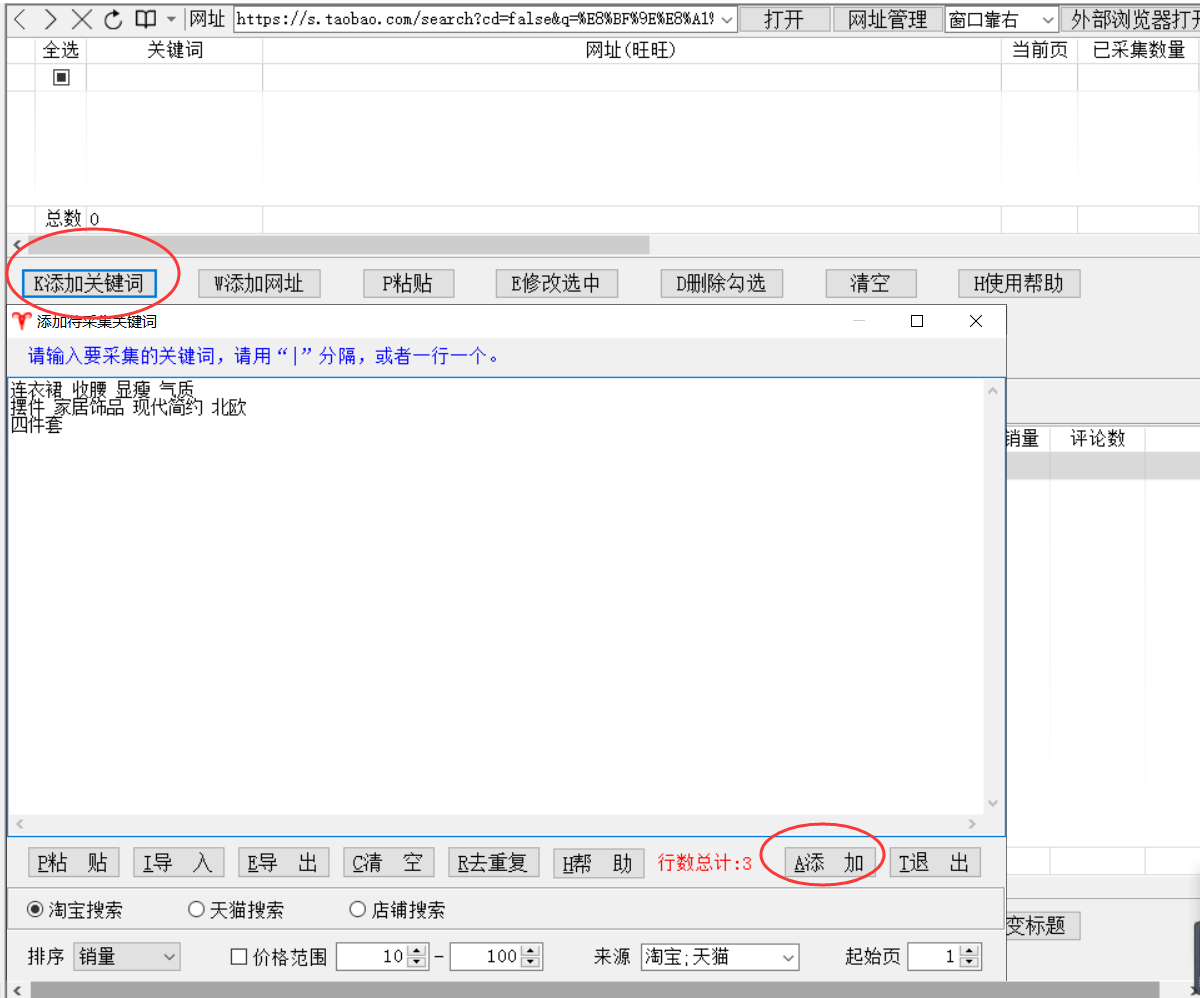
Task: Toggle the 全选 select-all checkbox
Action: 61,77
